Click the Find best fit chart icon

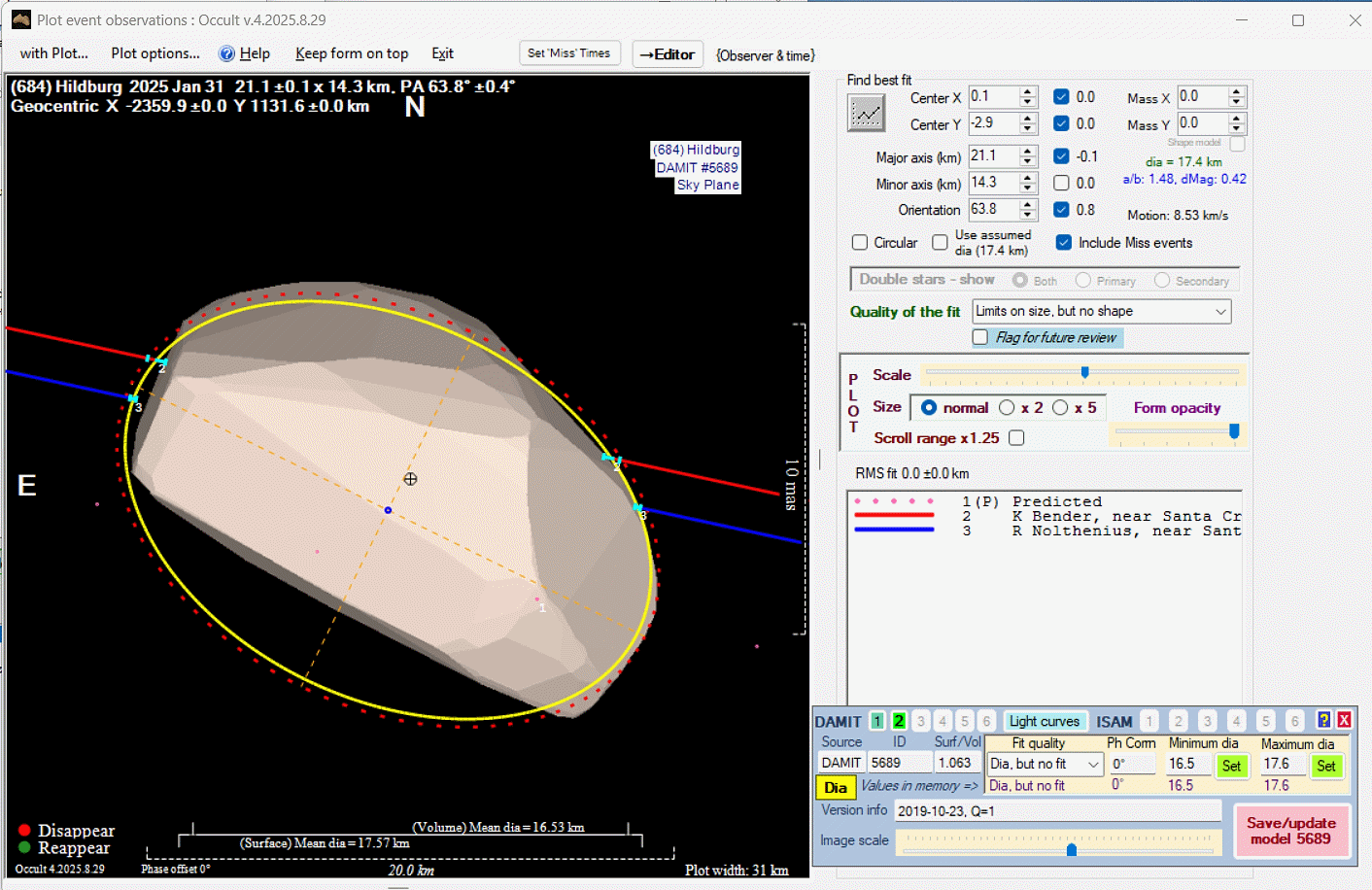pos(866,114)
